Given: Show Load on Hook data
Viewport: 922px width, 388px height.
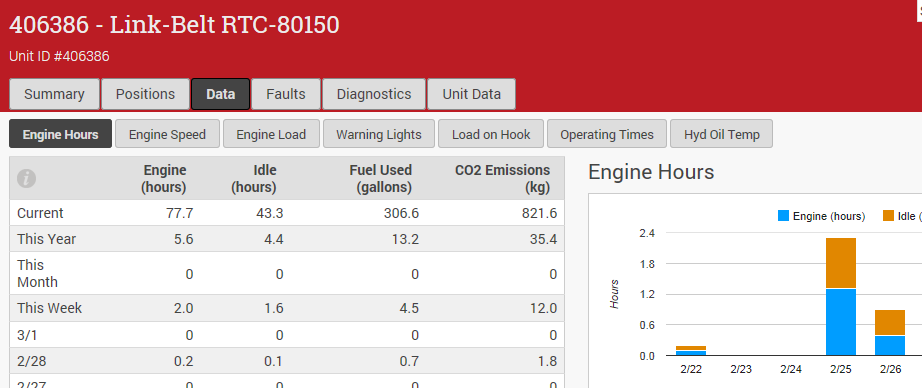Looking at the screenshot, I should click(491, 134).
